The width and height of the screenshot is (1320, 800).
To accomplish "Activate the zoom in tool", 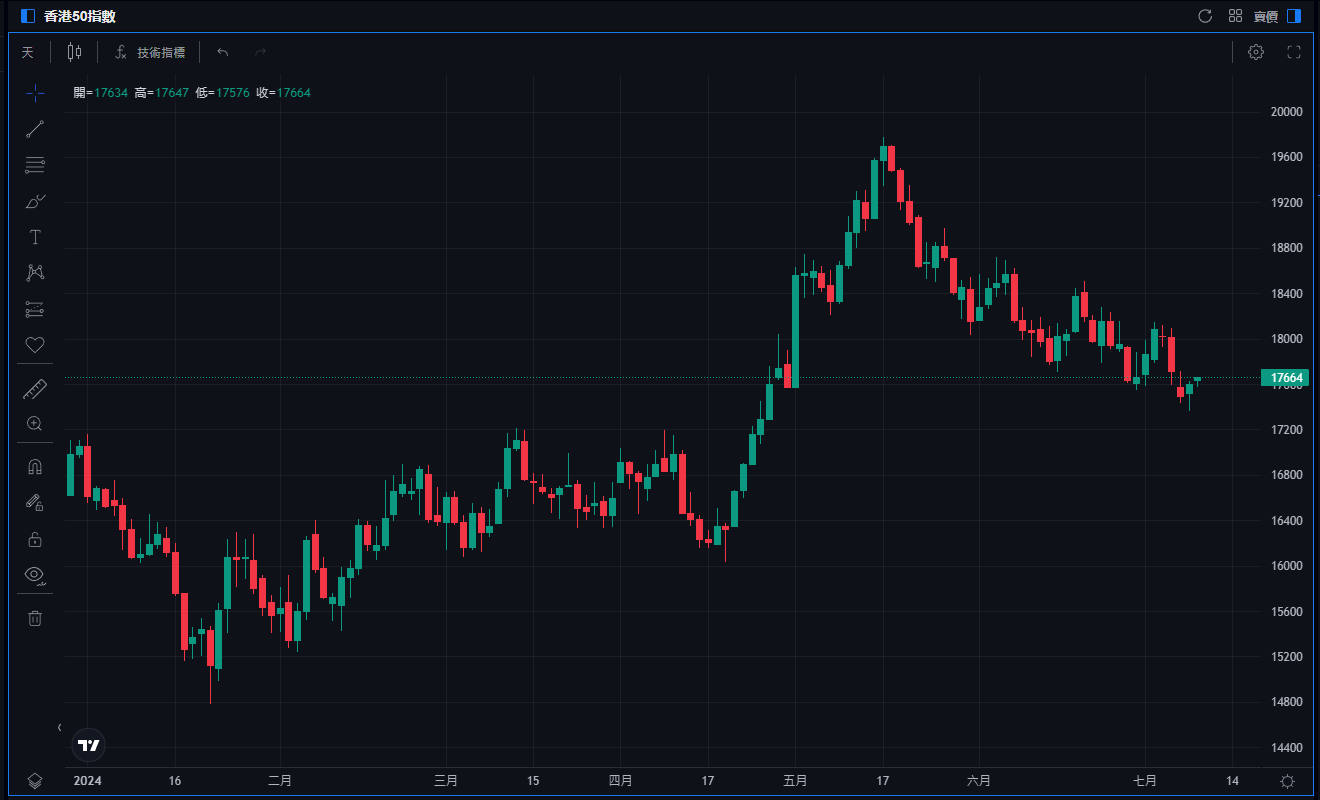I will [x=35, y=424].
